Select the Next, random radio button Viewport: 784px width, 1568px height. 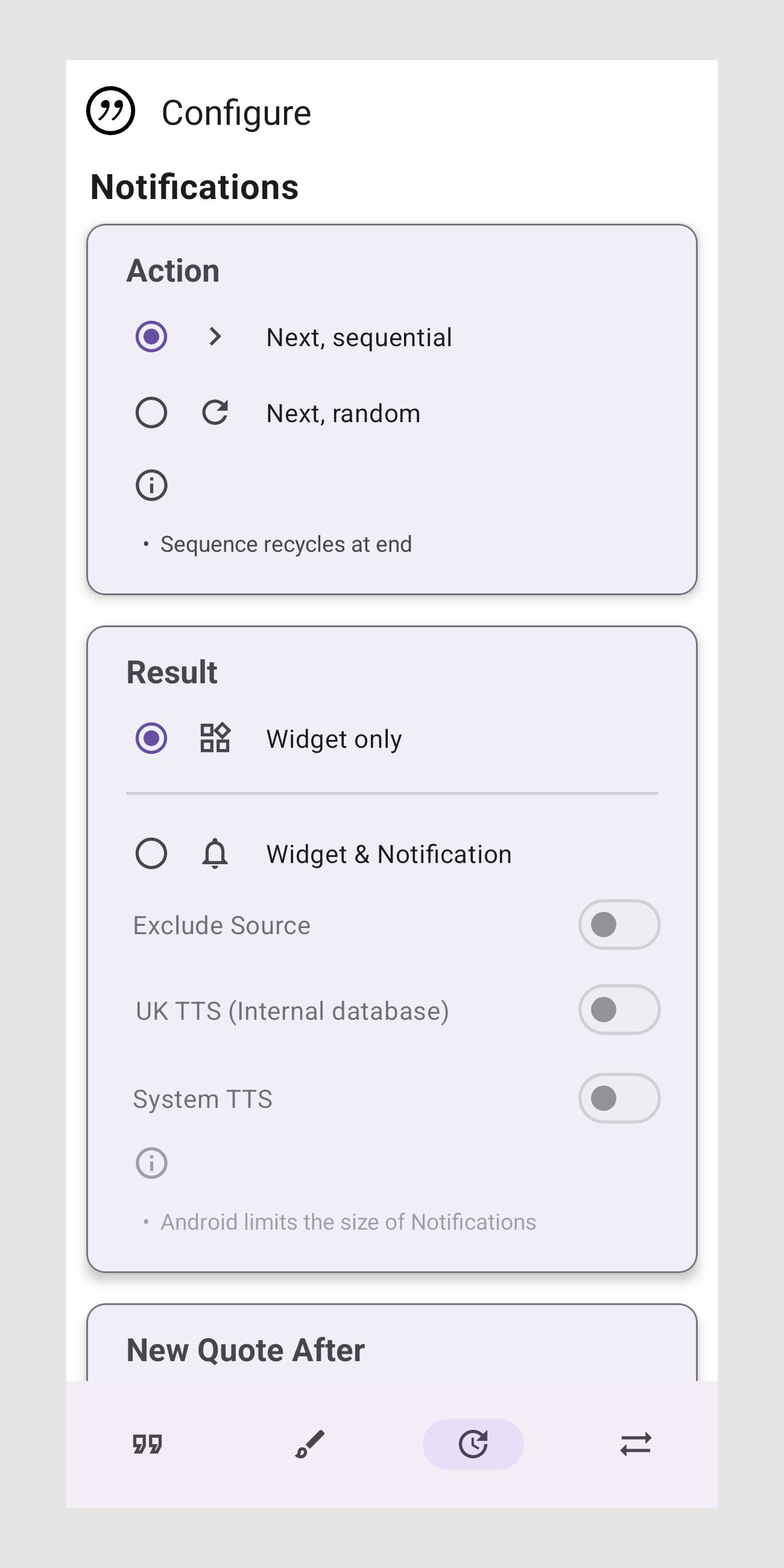(151, 413)
